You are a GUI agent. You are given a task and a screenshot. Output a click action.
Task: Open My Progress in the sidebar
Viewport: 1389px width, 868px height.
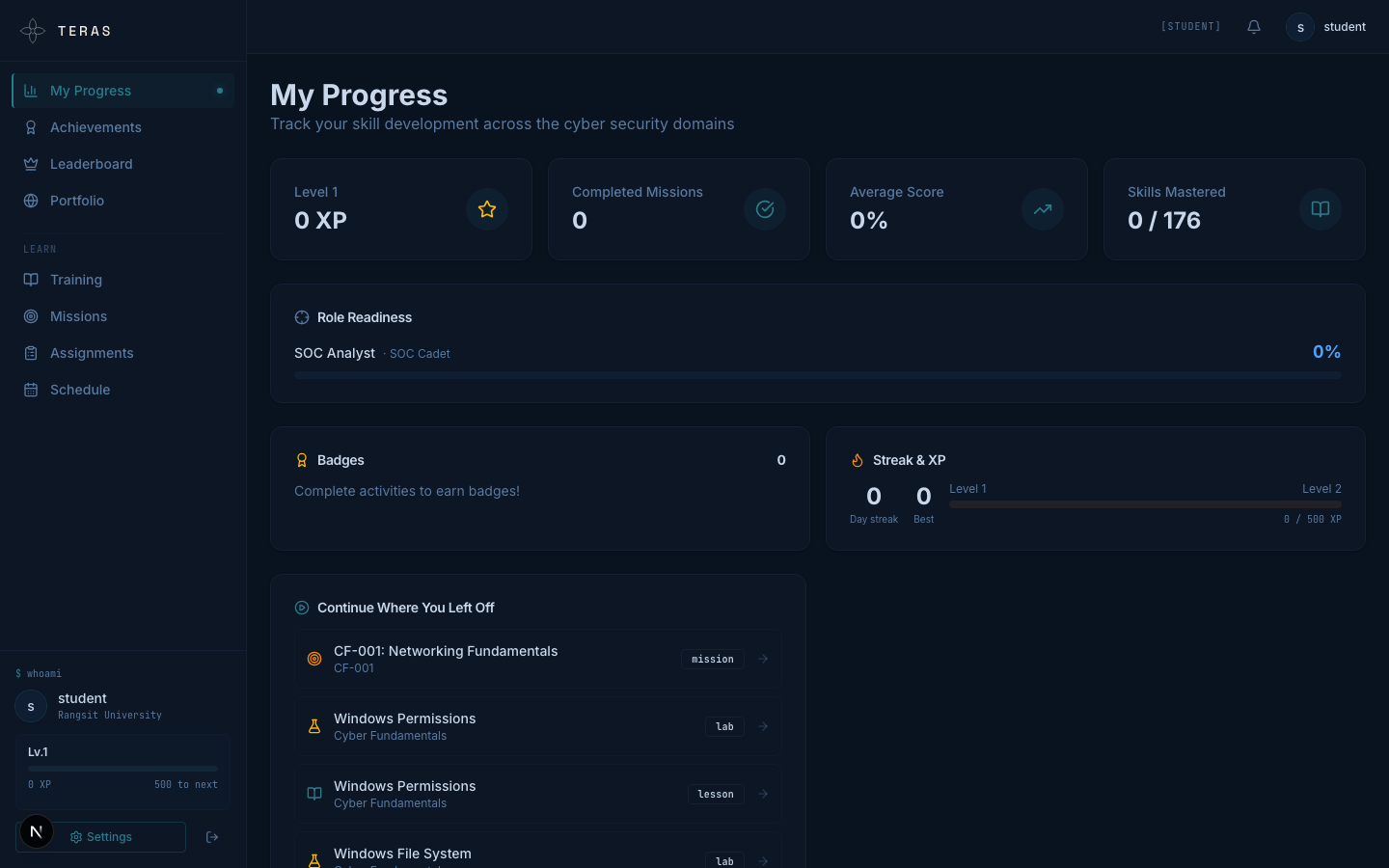(x=123, y=91)
